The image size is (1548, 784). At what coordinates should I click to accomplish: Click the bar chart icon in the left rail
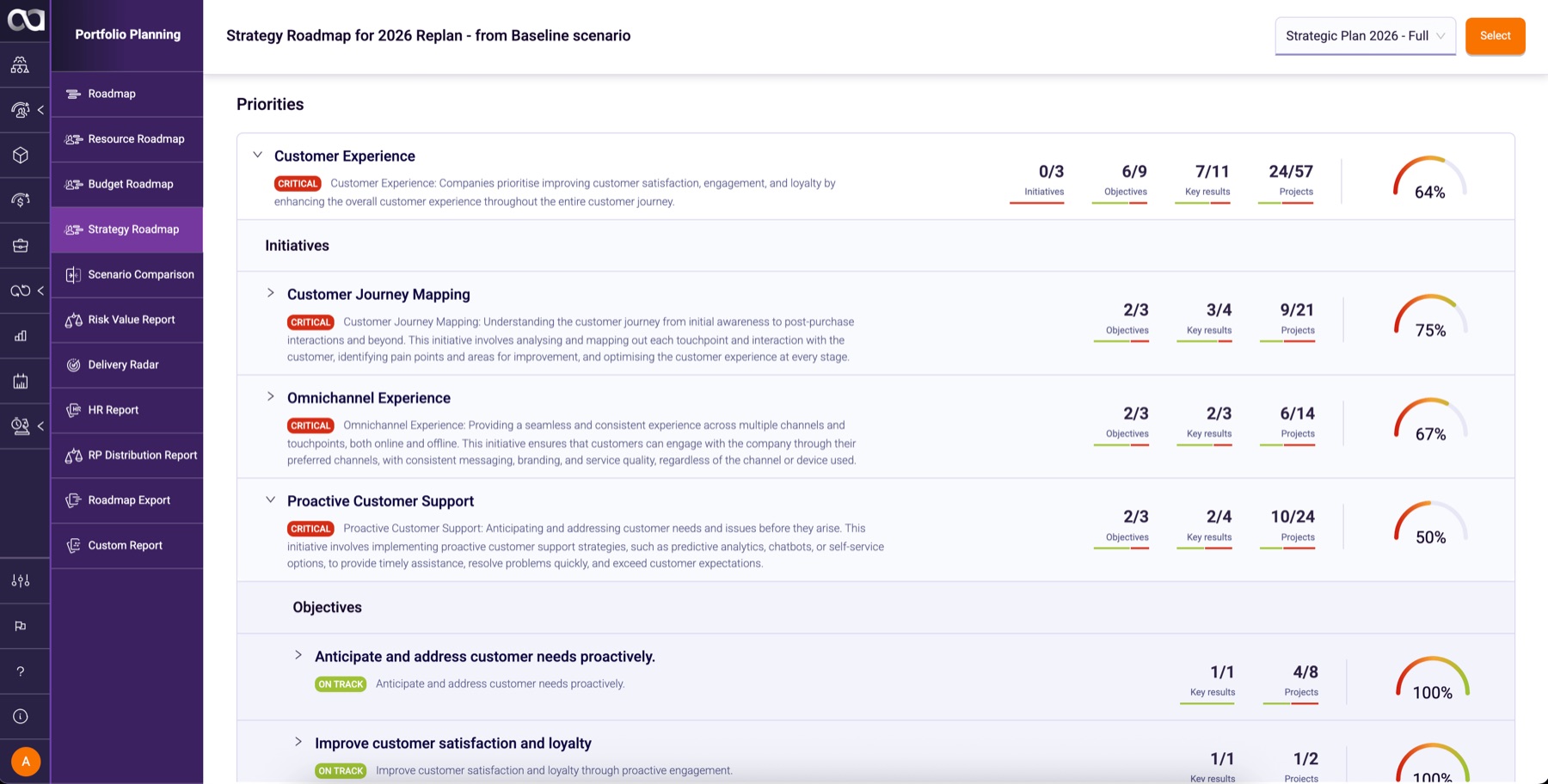click(x=20, y=335)
